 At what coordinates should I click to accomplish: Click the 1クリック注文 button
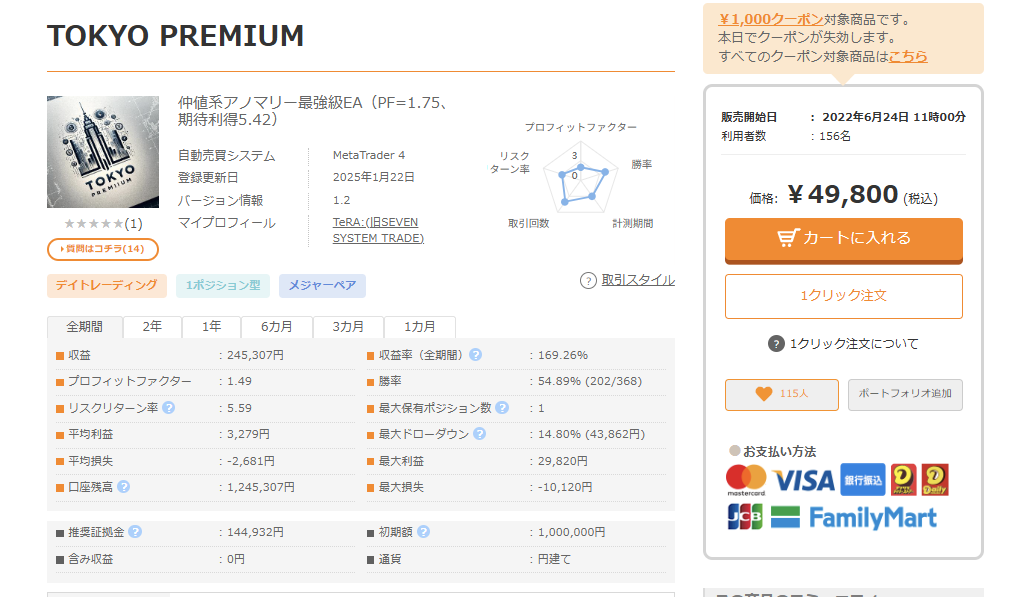coord(843,296)
